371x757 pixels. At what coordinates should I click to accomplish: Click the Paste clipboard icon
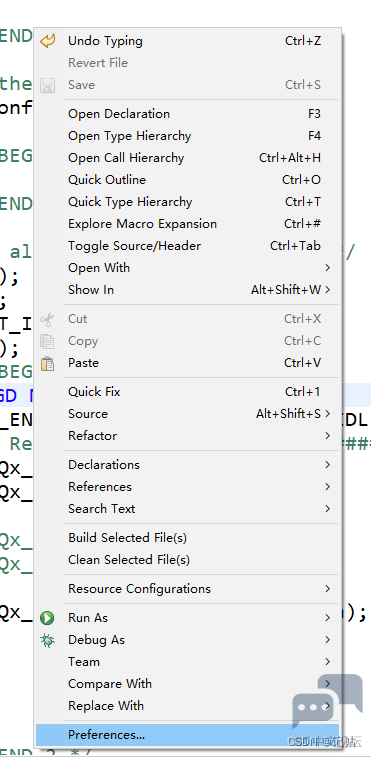pyautogui.click(x=47, y=363)
